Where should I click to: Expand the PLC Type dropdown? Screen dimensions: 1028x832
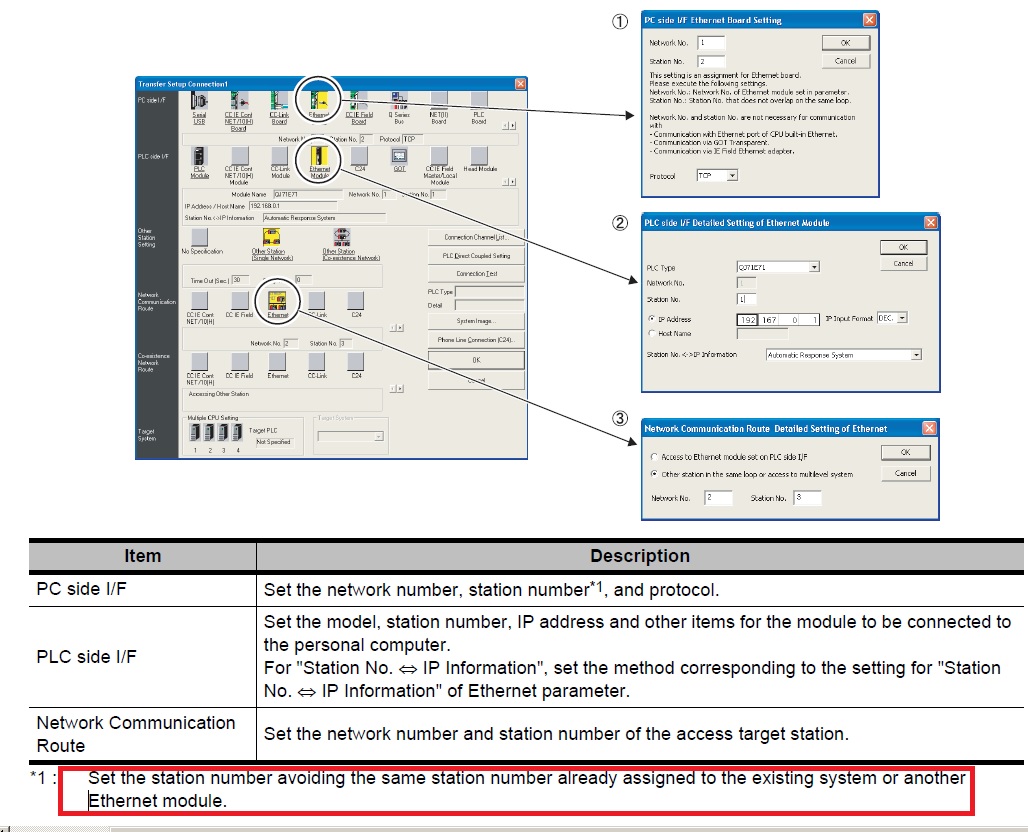[x=814, y=267]
